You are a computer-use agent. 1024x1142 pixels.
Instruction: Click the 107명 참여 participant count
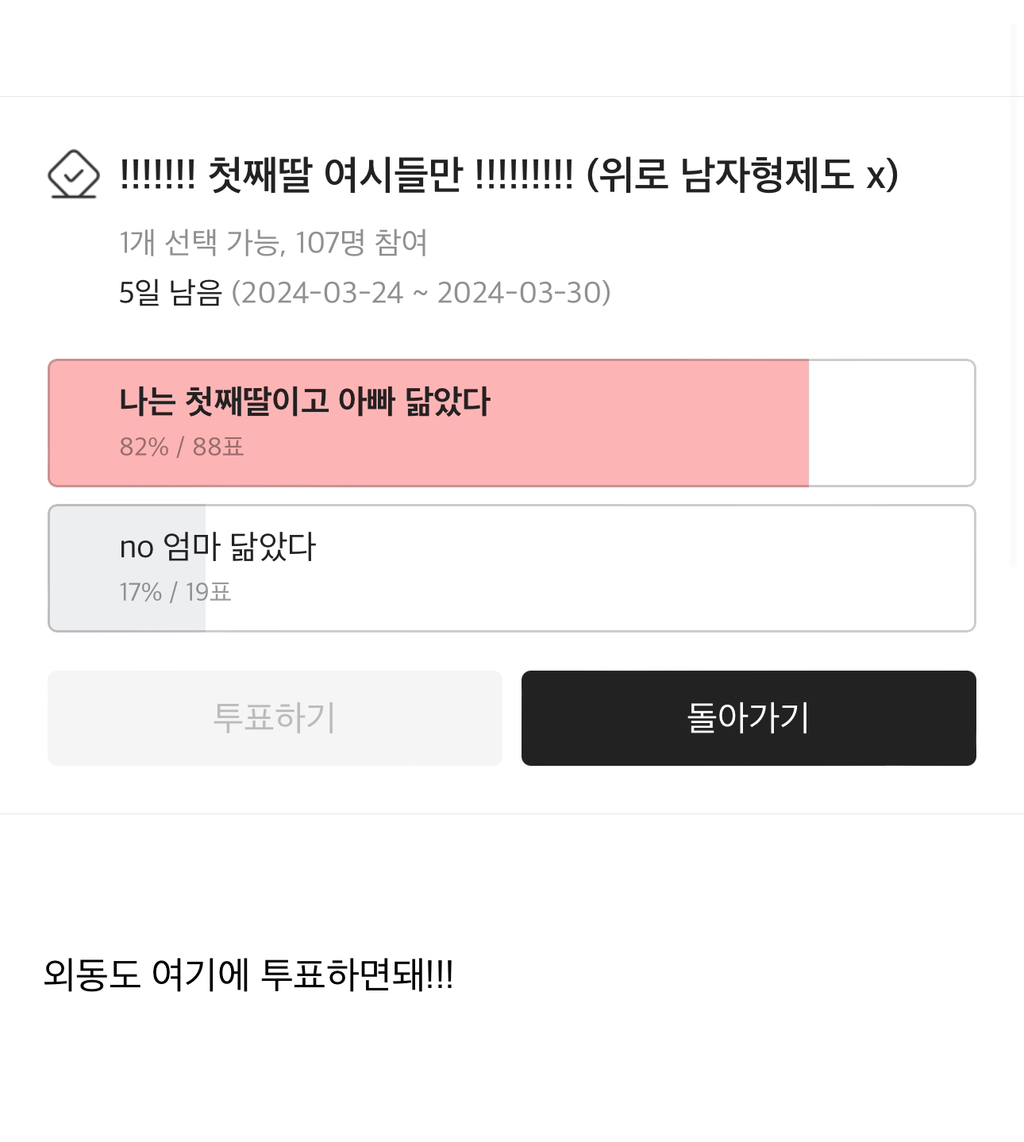362,241
